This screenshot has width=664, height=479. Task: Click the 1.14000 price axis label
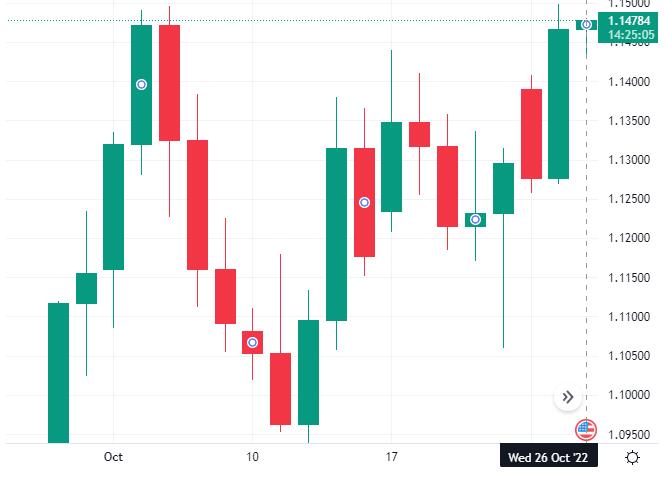(630, 81)
